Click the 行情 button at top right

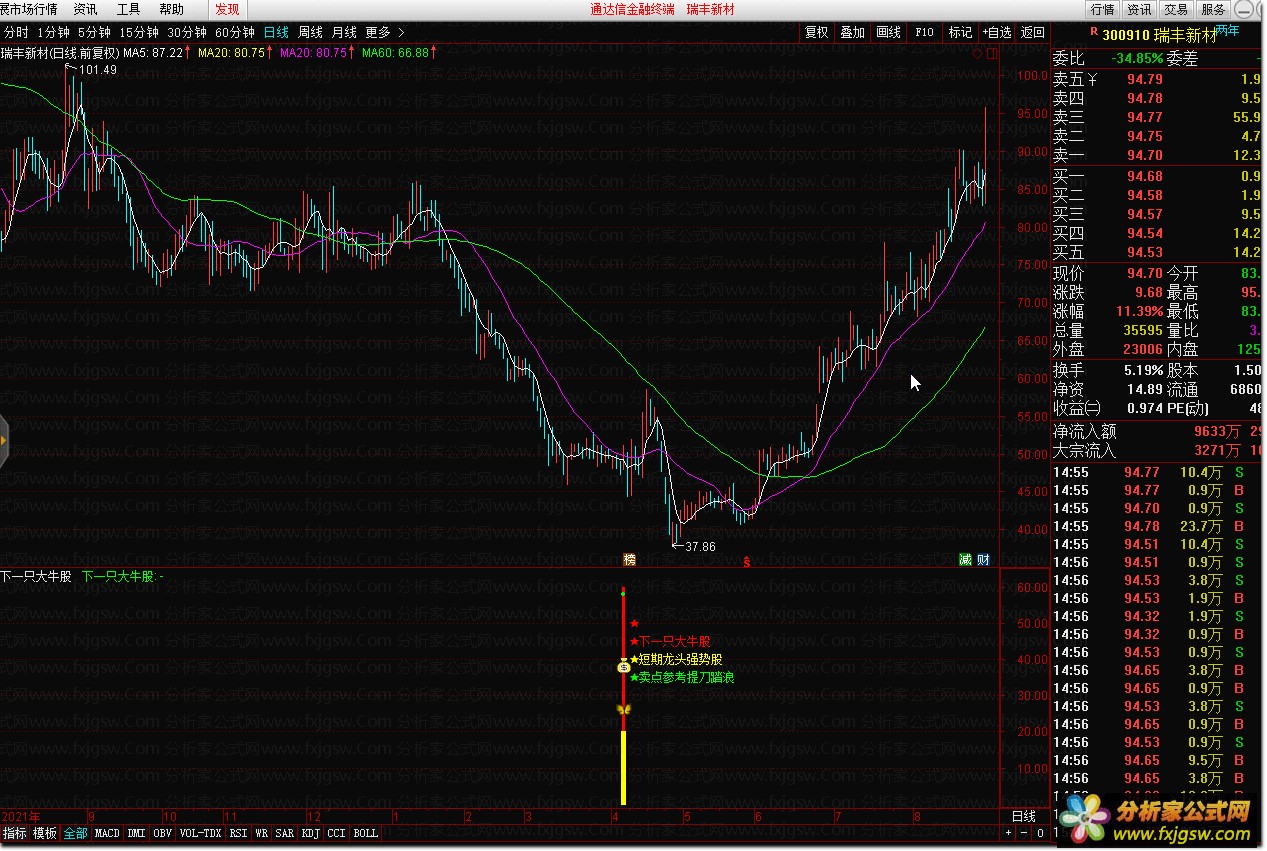click(x=1102, y=9)
